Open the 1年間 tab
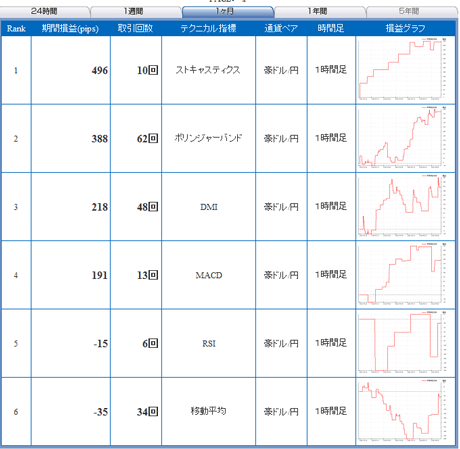460x449 pixels. click(319, 12)
